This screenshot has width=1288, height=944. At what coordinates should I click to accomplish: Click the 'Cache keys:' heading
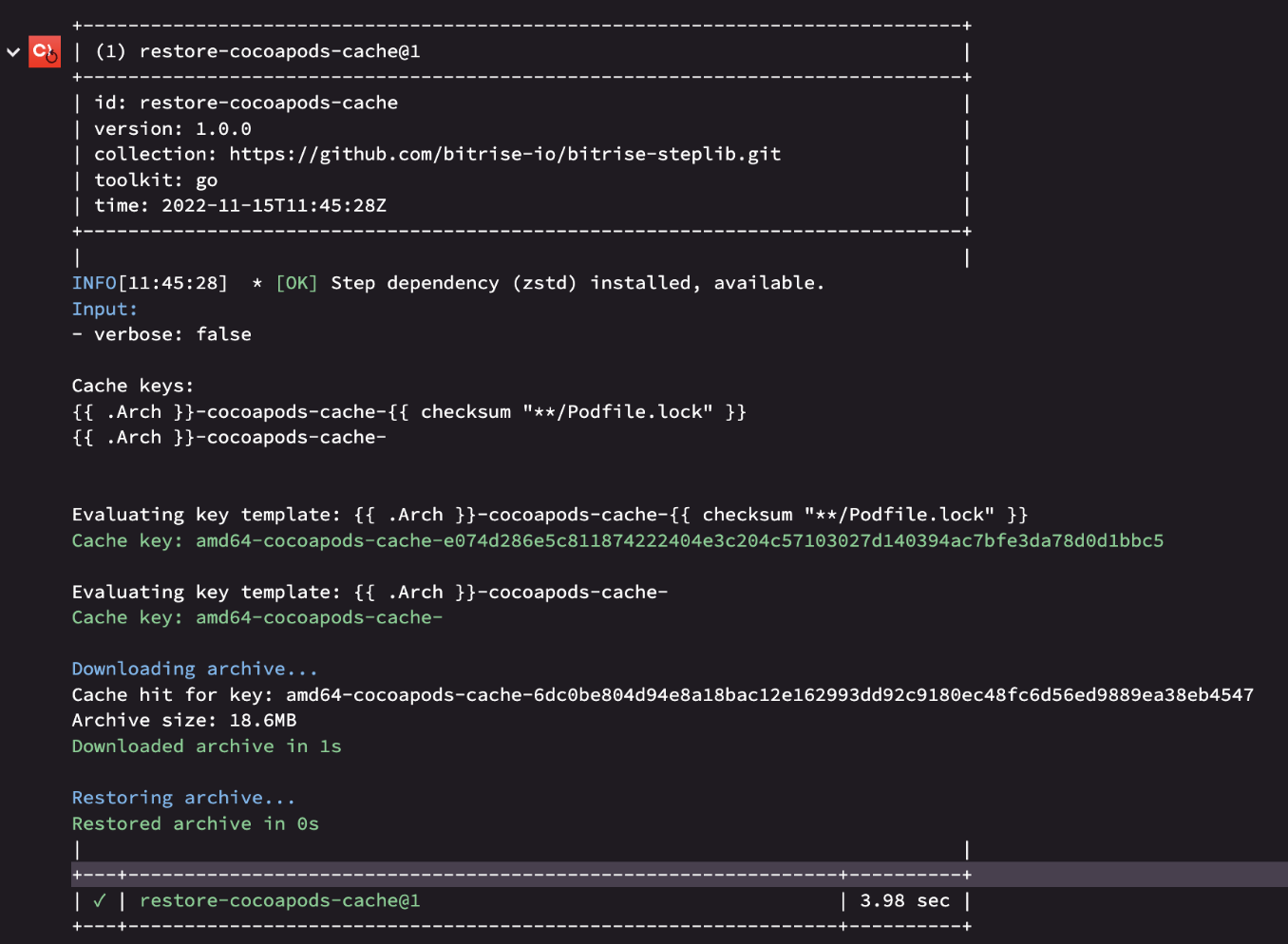[x=133, y=386]
